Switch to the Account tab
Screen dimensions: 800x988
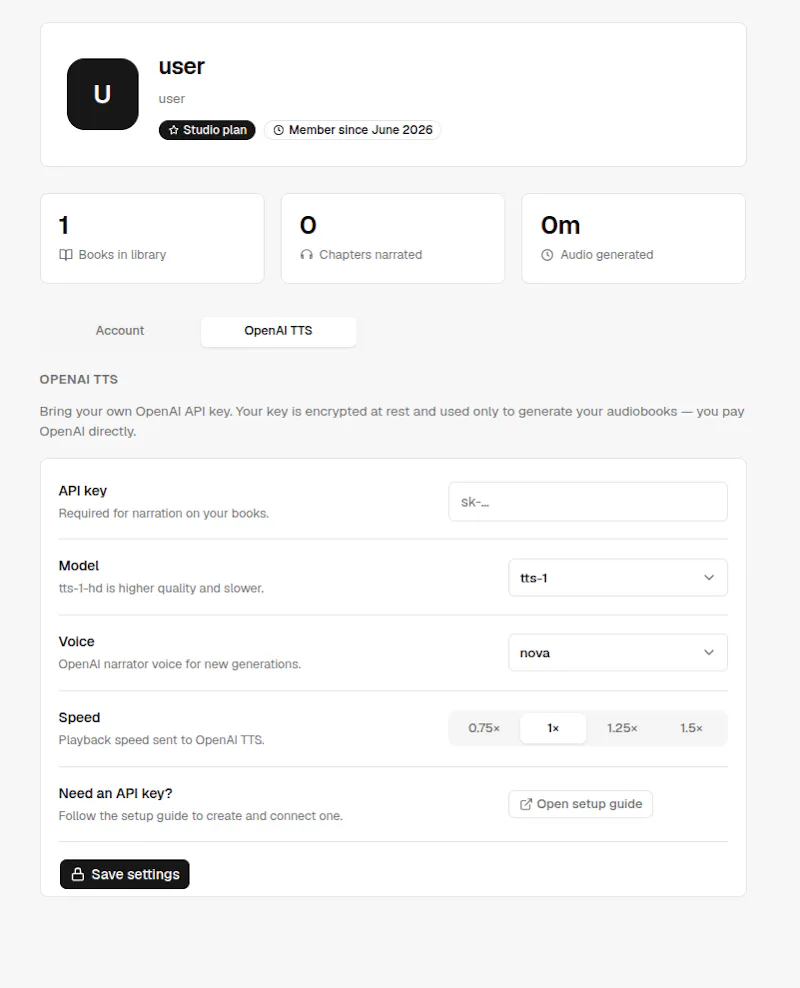pyautogui.click(x=120, y=331)
